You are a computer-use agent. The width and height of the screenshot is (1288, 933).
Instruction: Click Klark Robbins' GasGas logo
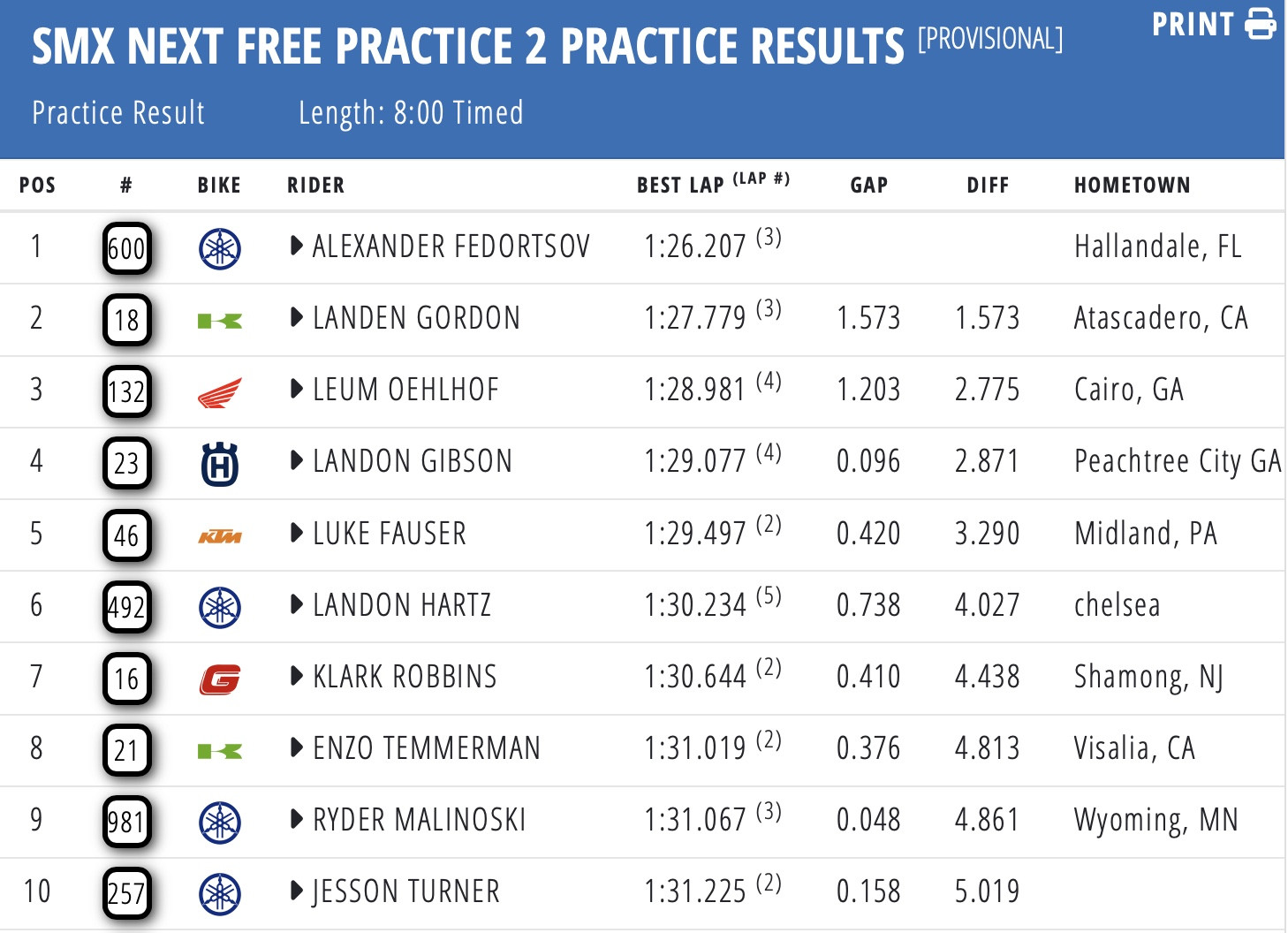(x=220, y=679)
